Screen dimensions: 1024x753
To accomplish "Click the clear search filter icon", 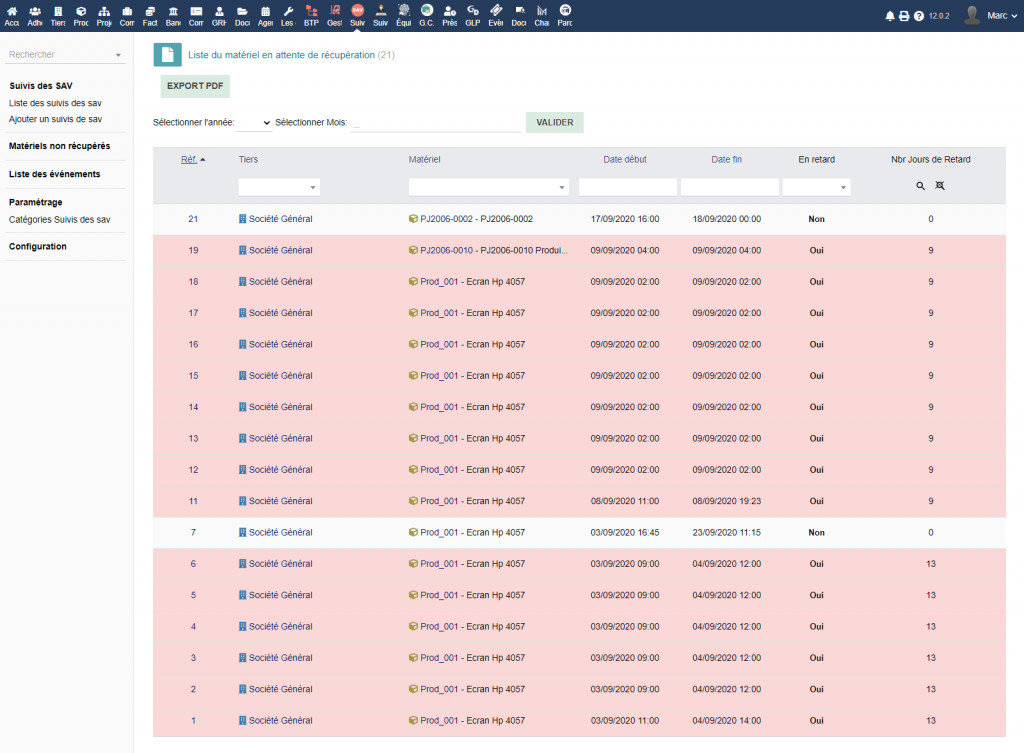I will coord(940,186).
